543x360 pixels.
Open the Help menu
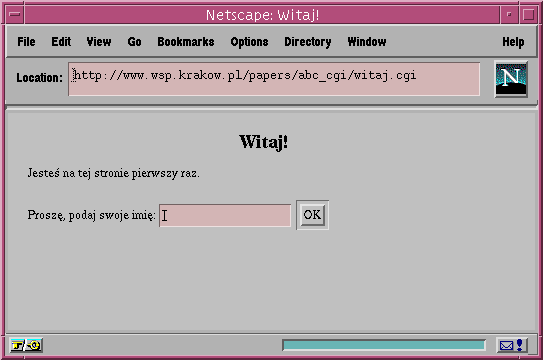(513, 42)
